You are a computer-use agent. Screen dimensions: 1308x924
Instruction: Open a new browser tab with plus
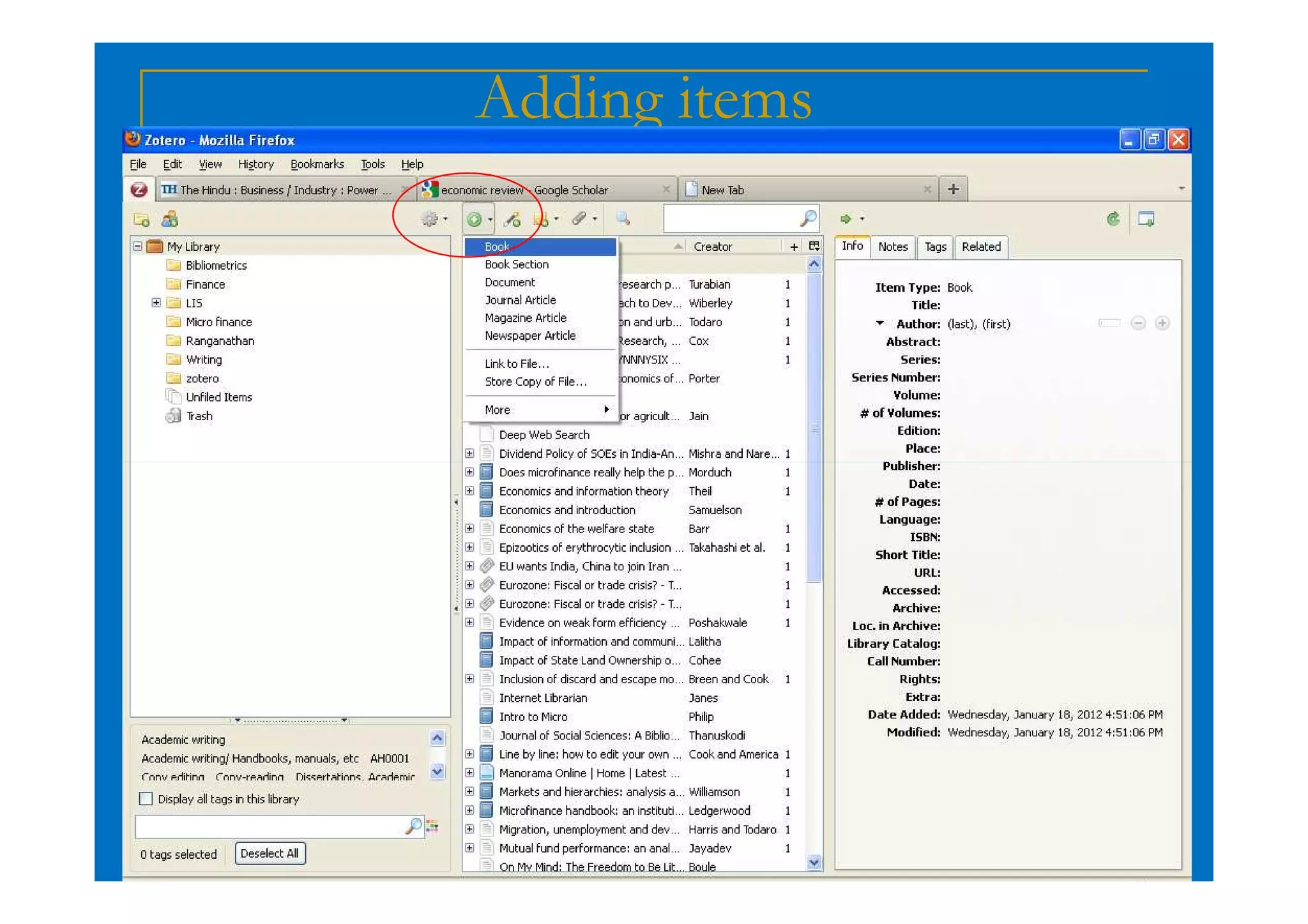pyautogui.click(x=953, y=189)
